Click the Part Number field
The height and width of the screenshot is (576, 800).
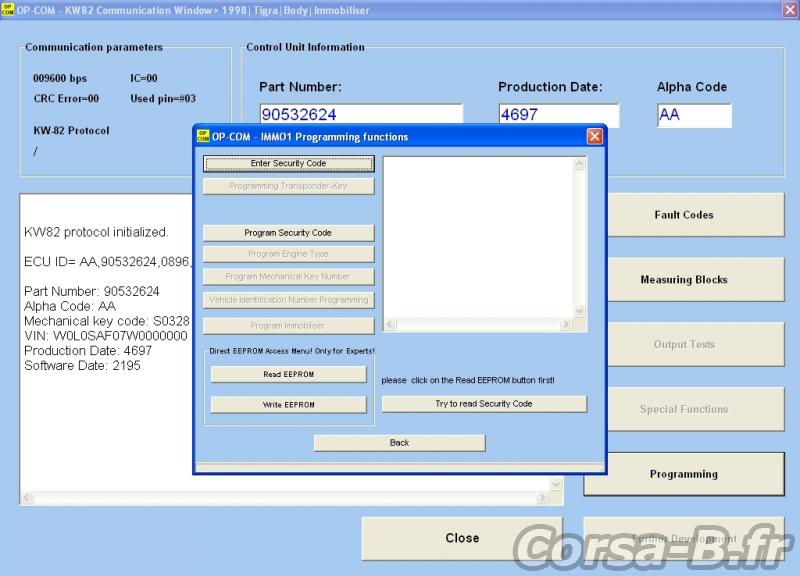(361, 114)
